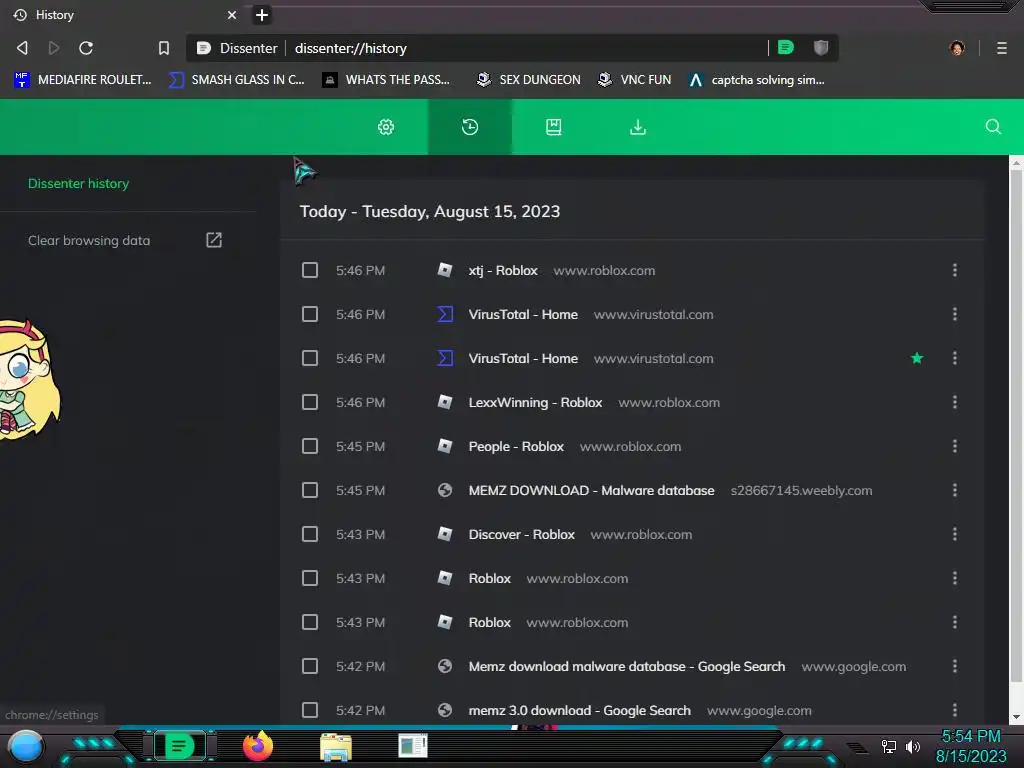Image resolution: width=1024 pixels, height=768 pixels.
Task: Go back with the back arrow
Action: tap(22, 48)
